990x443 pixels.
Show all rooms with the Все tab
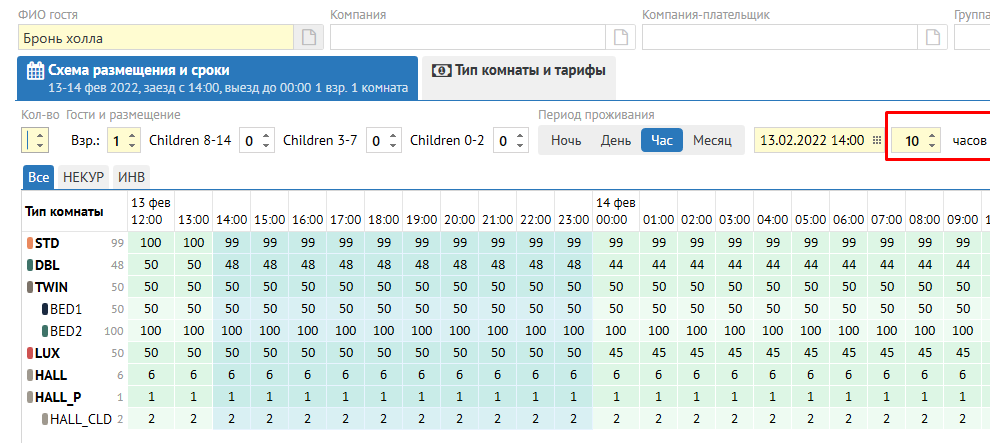38,177
